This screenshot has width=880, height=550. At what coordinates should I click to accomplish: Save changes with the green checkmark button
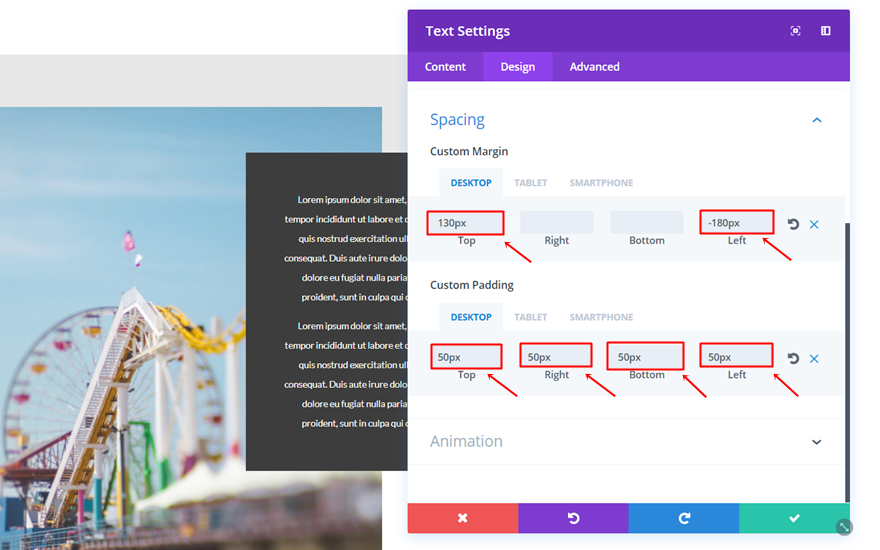click(794, 518)
